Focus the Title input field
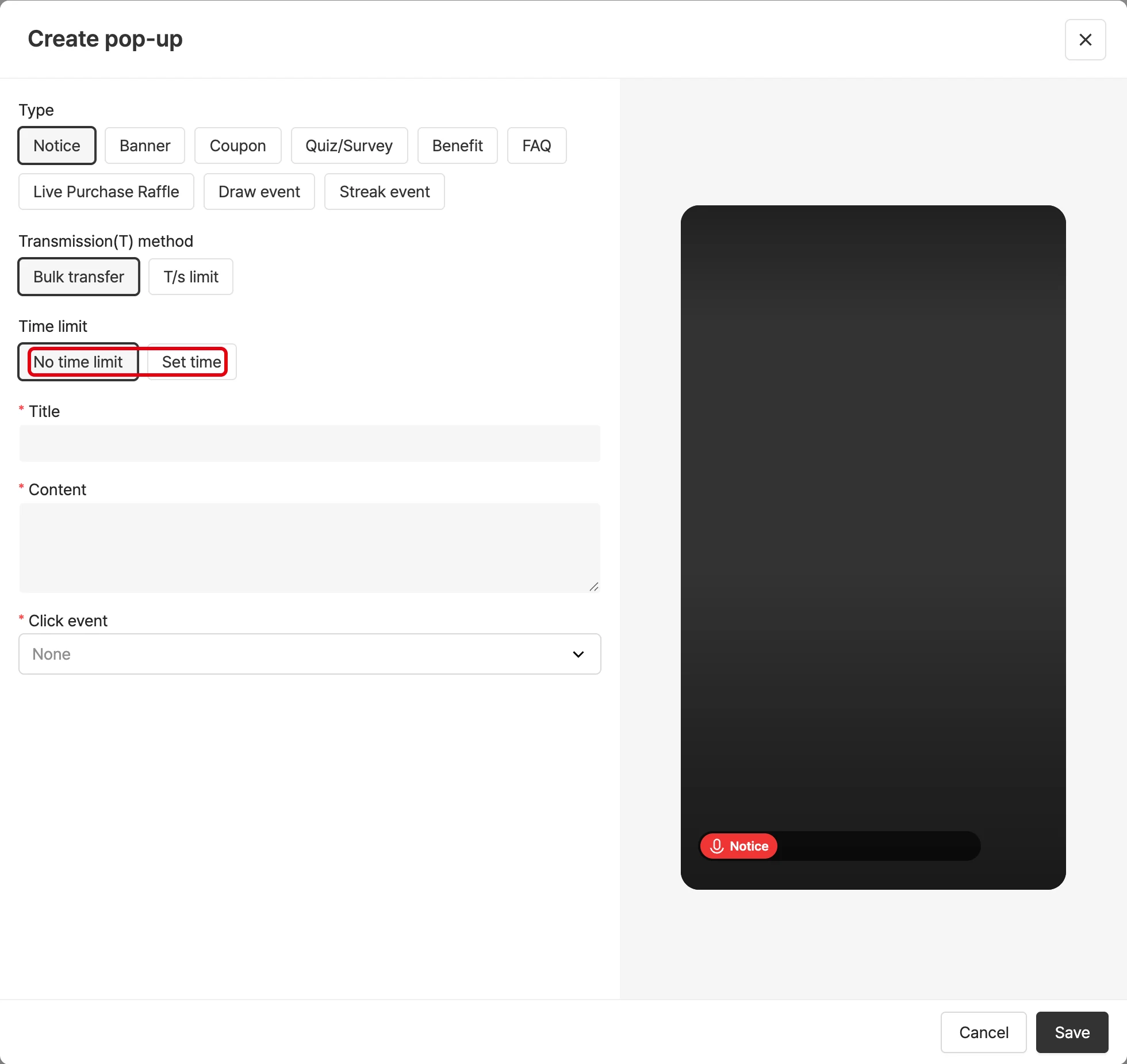1127x1064 pixels. (310, 443)
